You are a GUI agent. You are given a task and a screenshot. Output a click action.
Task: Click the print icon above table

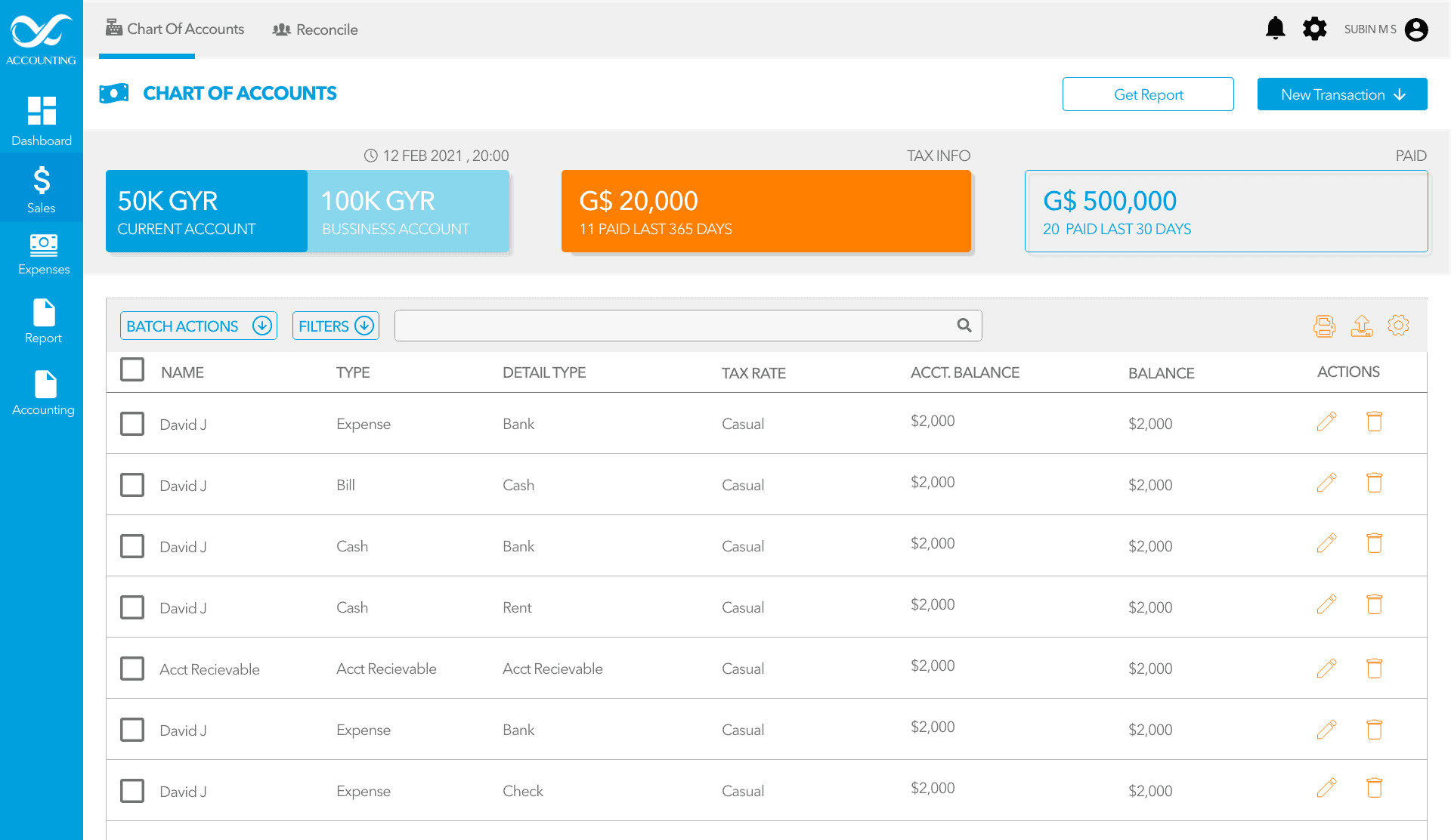pyautogui.click(x=1324, y=326)
